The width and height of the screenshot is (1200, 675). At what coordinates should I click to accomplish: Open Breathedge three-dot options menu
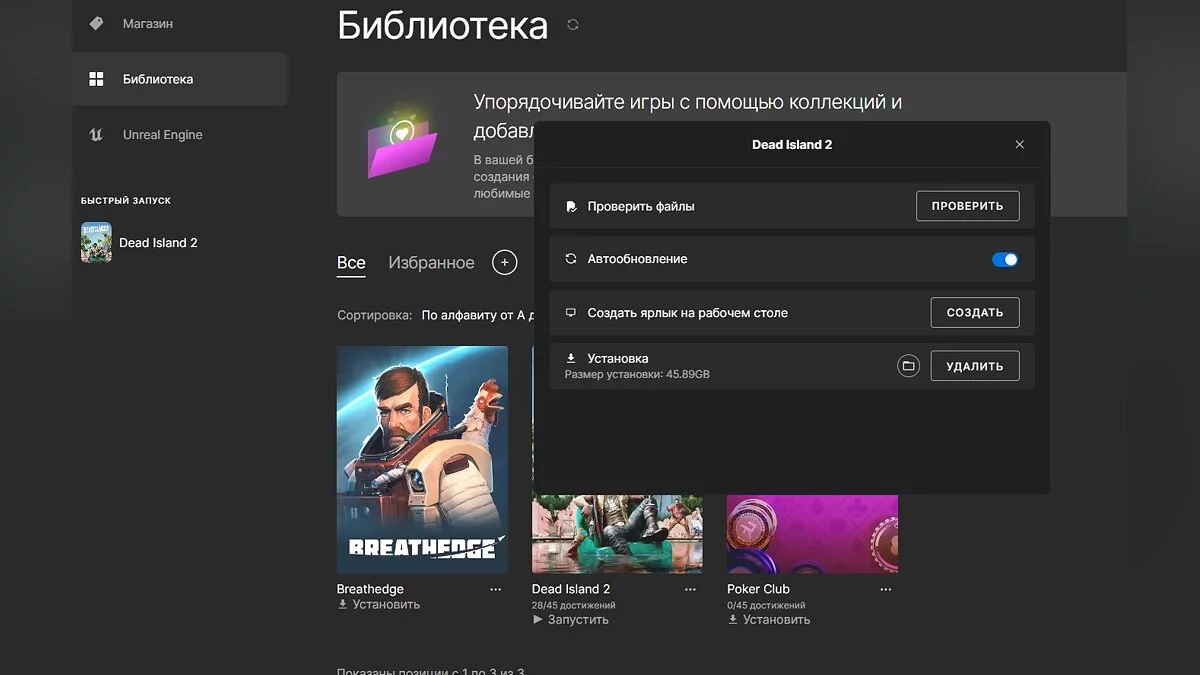496,590
